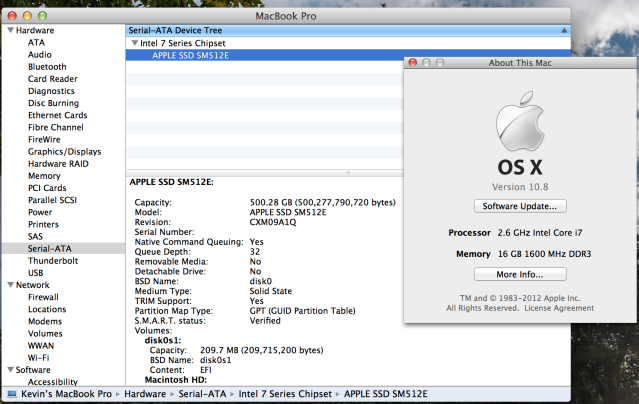Image resolution: width=639 pixels, height=404 pixels.
Task: Click the S.M.A.R.T. status Verified value
Action: tap(265, 321)
